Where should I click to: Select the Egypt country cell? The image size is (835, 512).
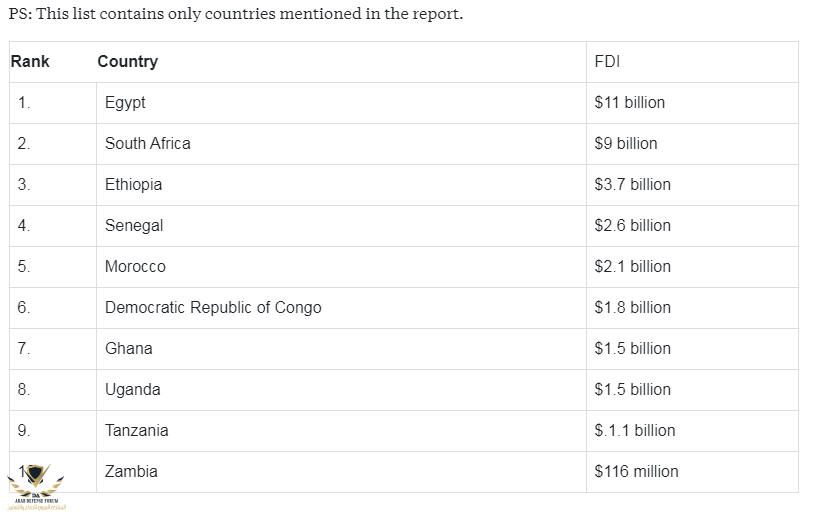click(x=125, y=103)
